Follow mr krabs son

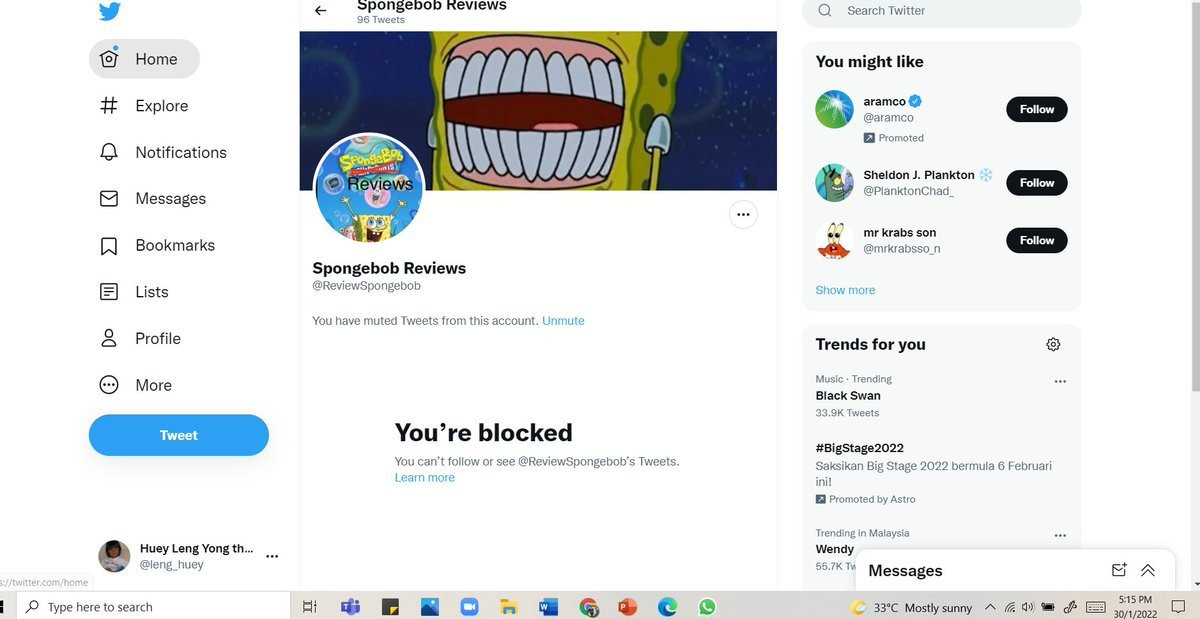click(1037, 240)
